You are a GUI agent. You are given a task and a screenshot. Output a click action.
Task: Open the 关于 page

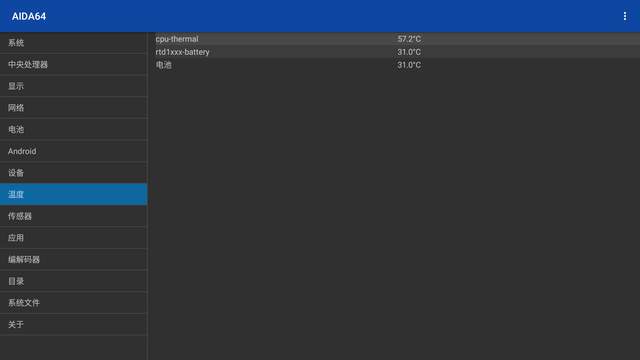(x=73, y=324)
